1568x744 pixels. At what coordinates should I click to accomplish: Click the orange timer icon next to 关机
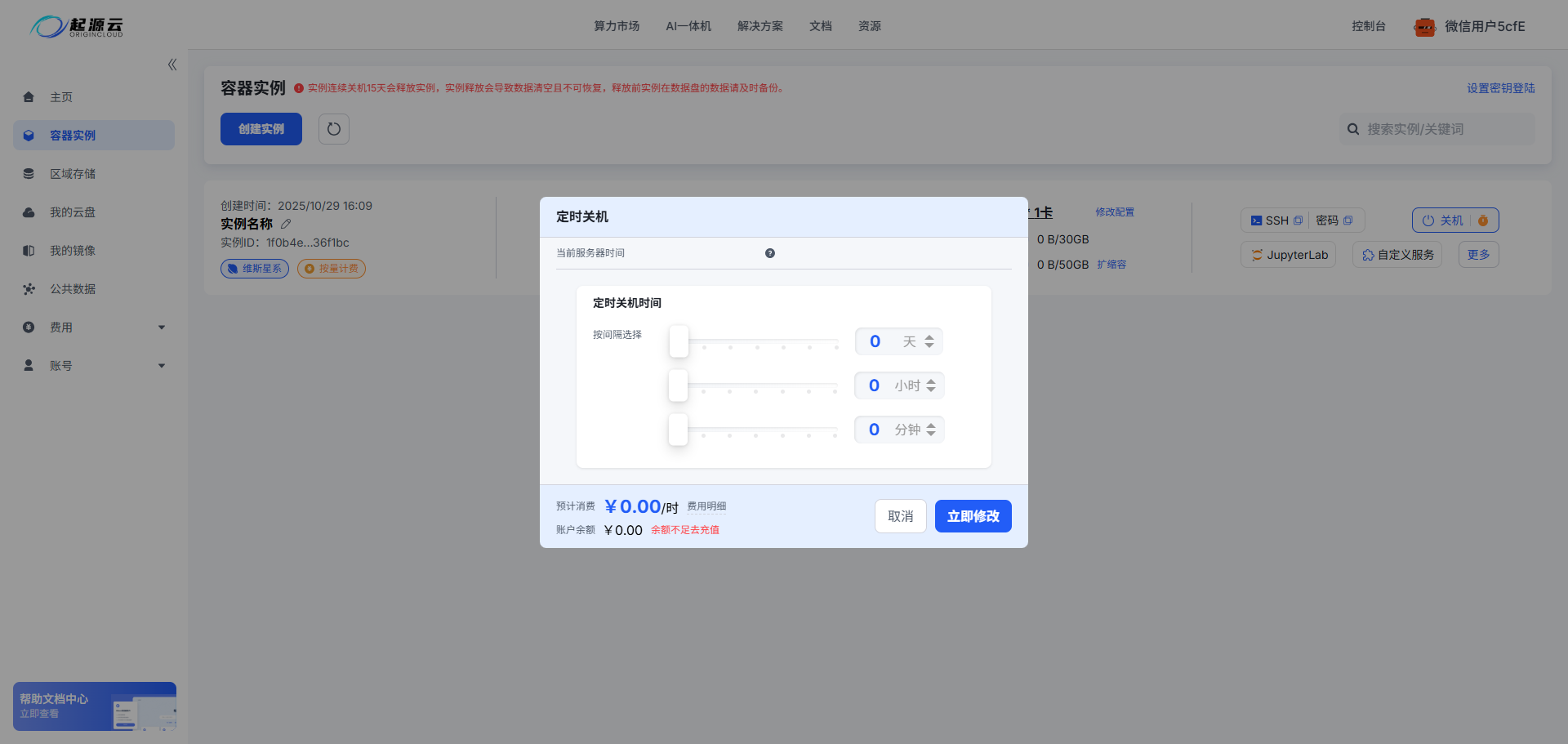tap(1483, 221)
